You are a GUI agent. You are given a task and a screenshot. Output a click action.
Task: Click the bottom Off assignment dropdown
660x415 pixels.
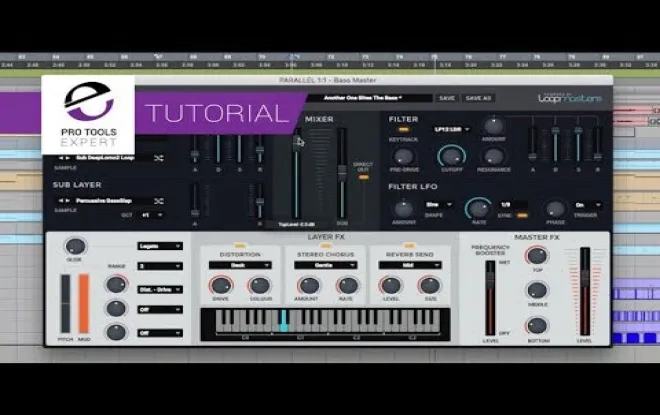pyautogui.click(x=160, y=333)
